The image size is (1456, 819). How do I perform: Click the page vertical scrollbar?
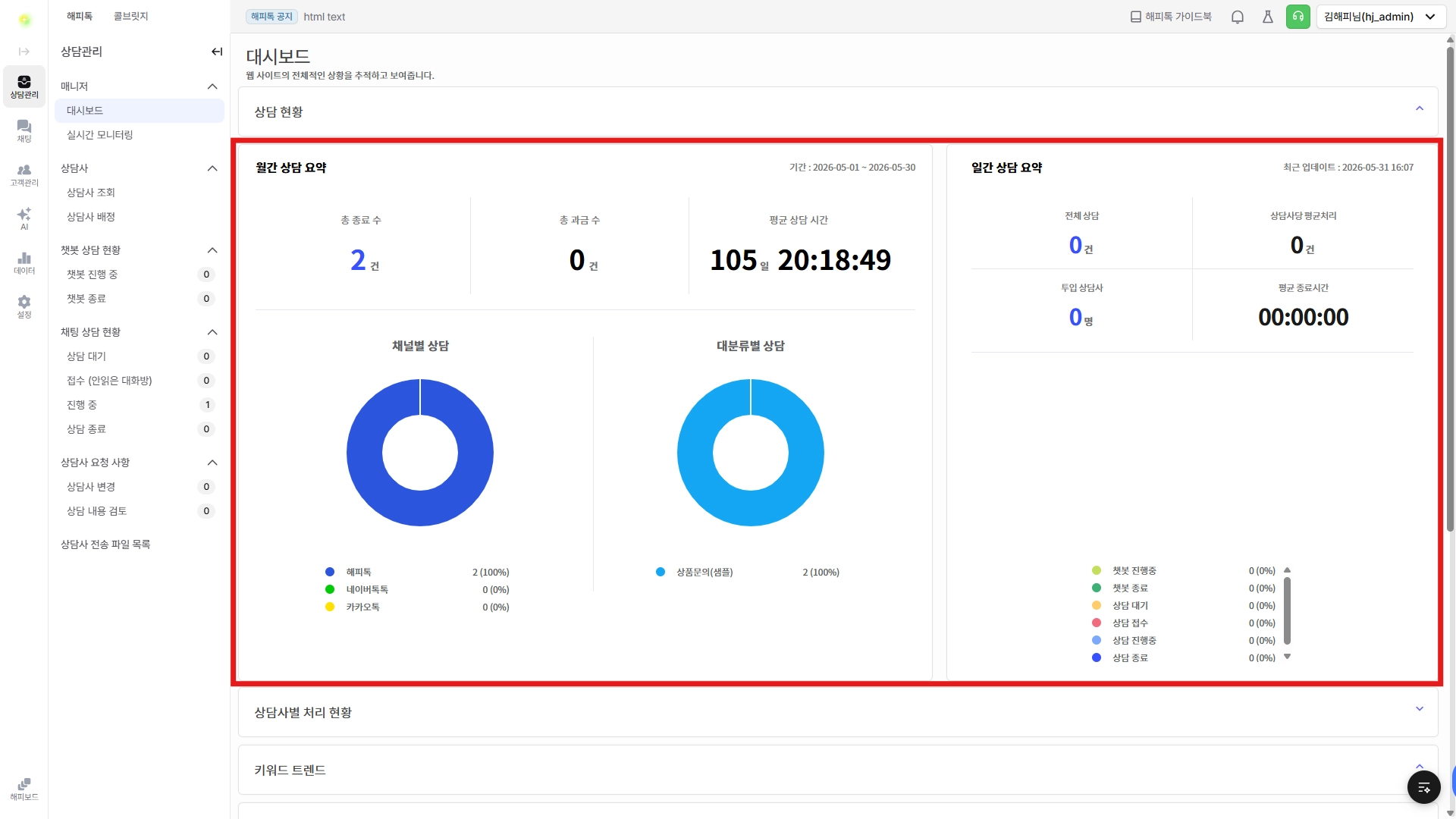[1450, 288]
